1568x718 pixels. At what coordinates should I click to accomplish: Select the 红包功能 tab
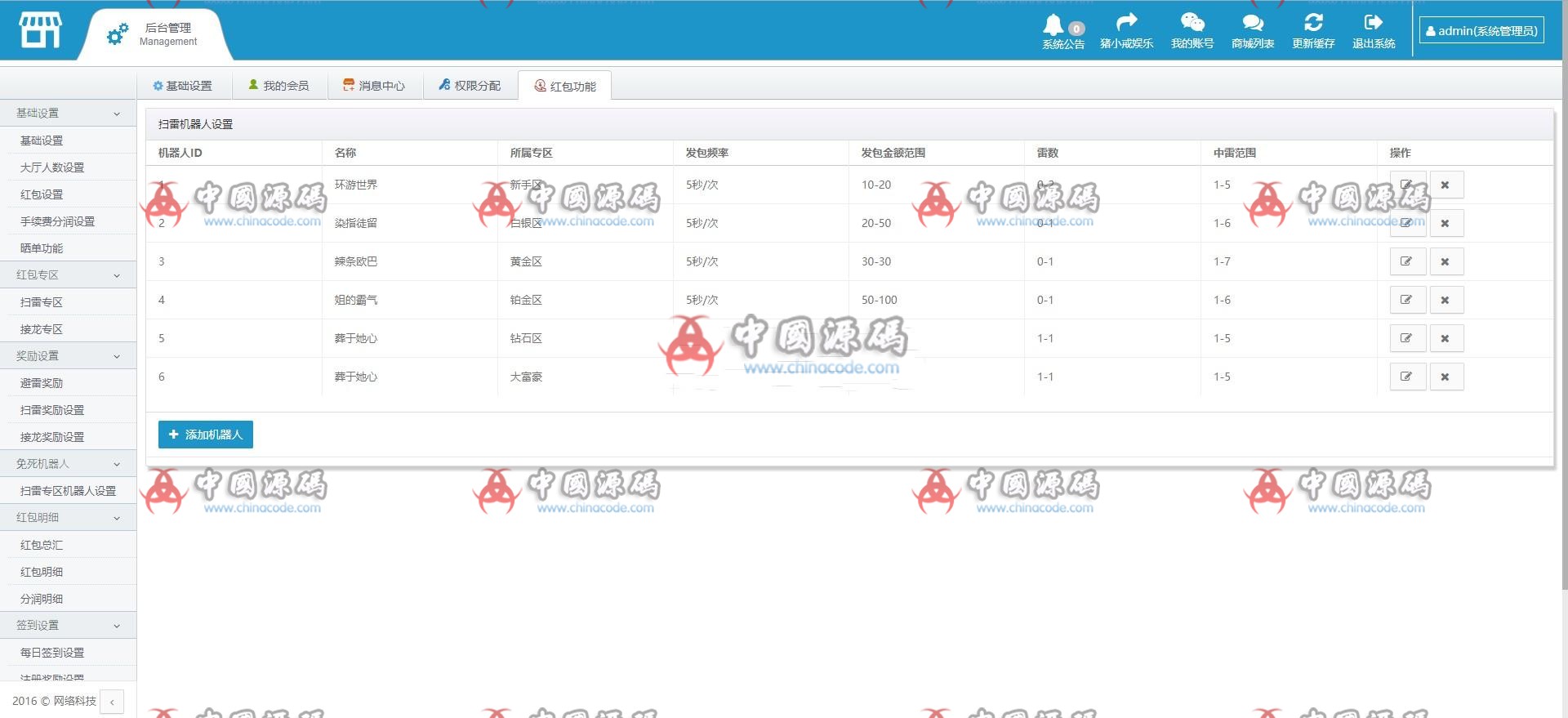[565, 86]
